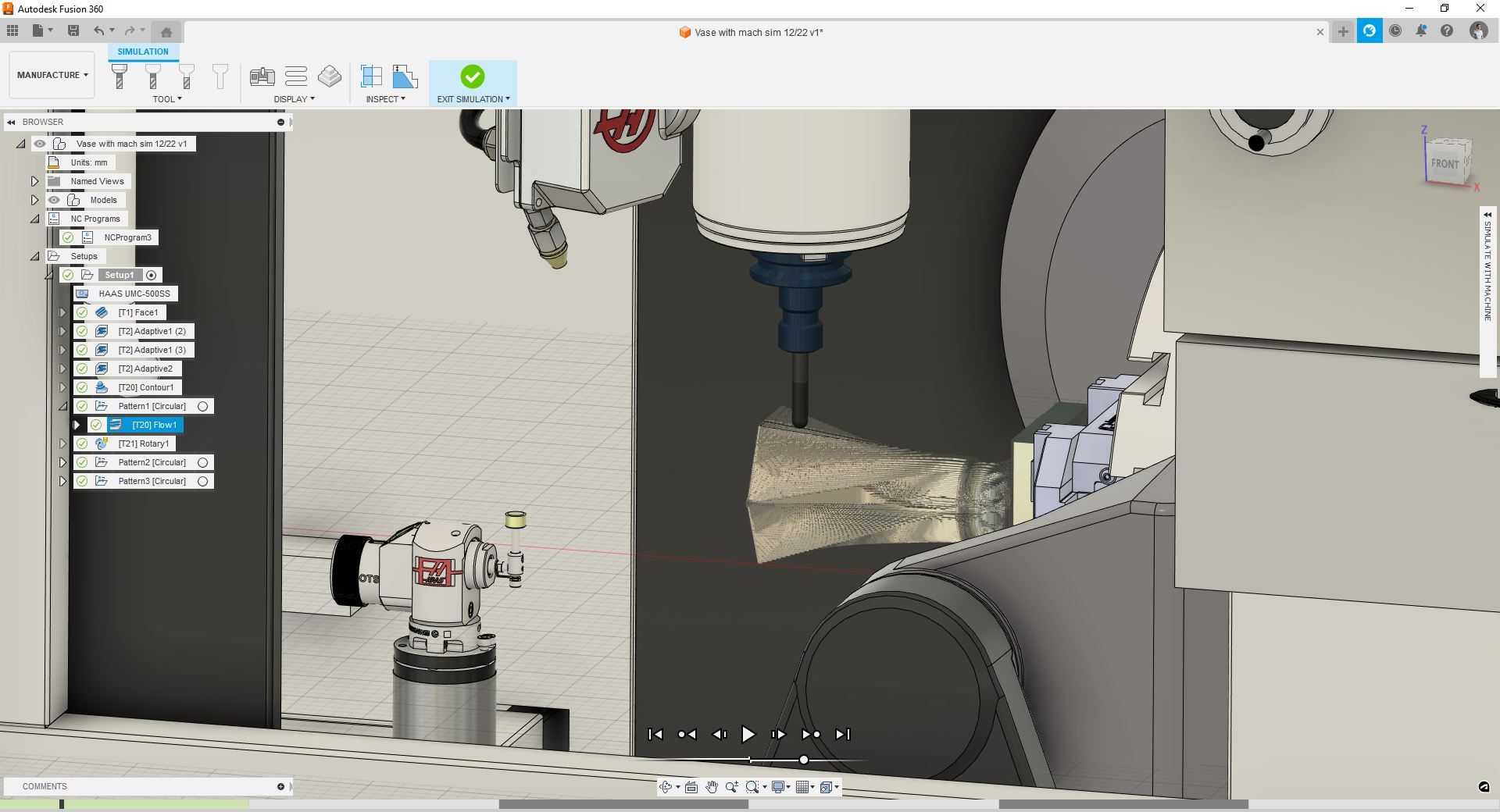Open the Simulate With Machine side panel

point(1487,269)
